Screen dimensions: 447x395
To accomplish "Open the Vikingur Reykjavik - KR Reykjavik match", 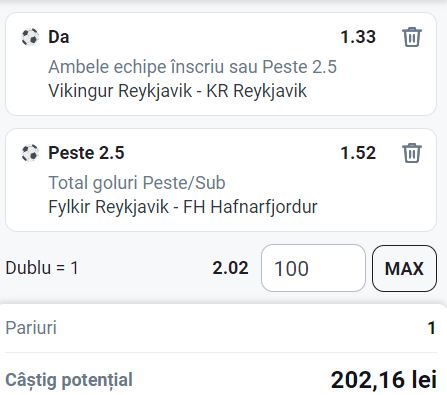I will pos(177,91).
